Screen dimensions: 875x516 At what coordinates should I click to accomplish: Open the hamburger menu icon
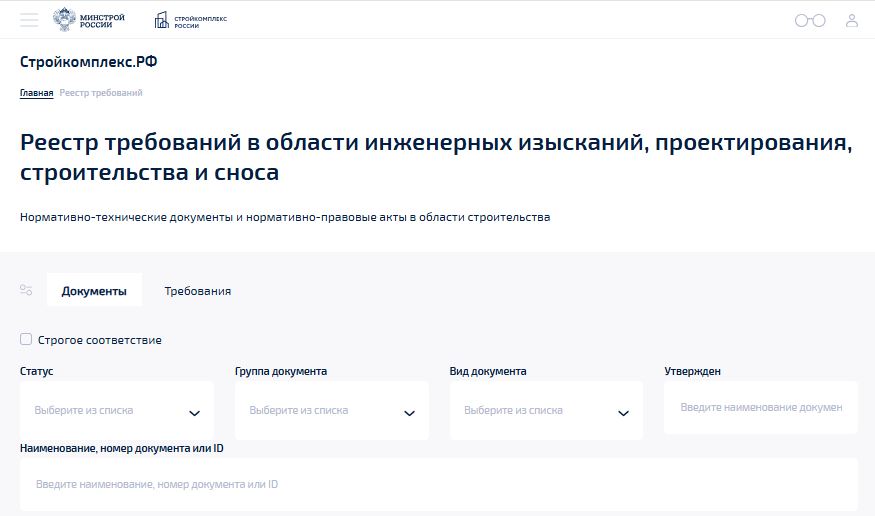[29, 20]
